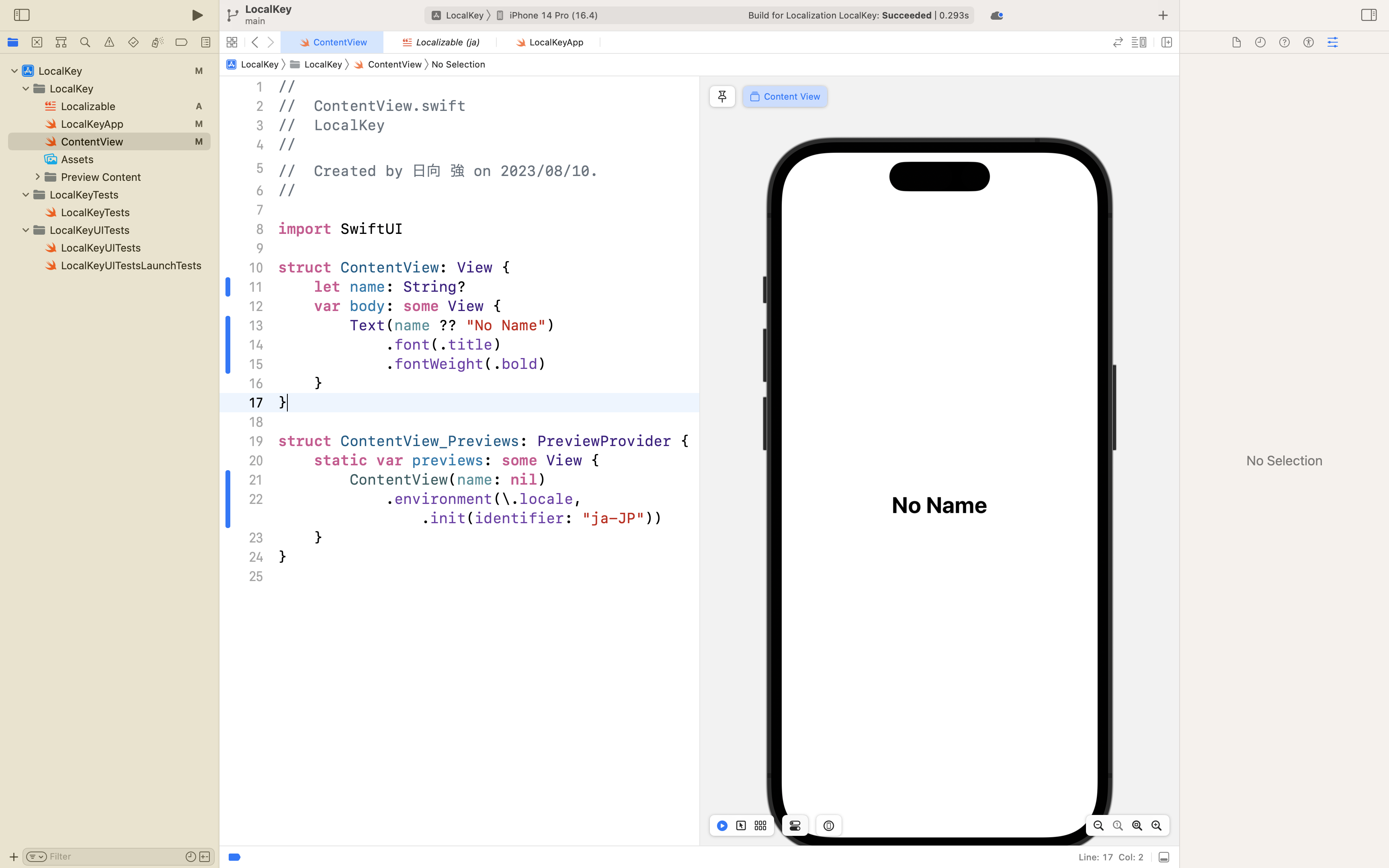
Task: Open Device Settings for the canvas
Action: tap(795, 825)
